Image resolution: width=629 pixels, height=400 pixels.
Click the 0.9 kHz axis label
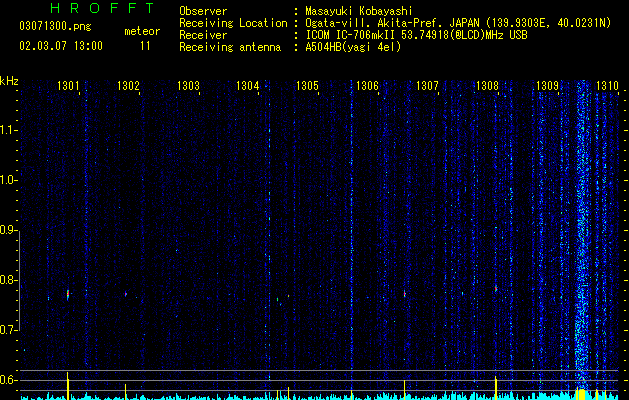pyautogui.click(x=9, y=230)
